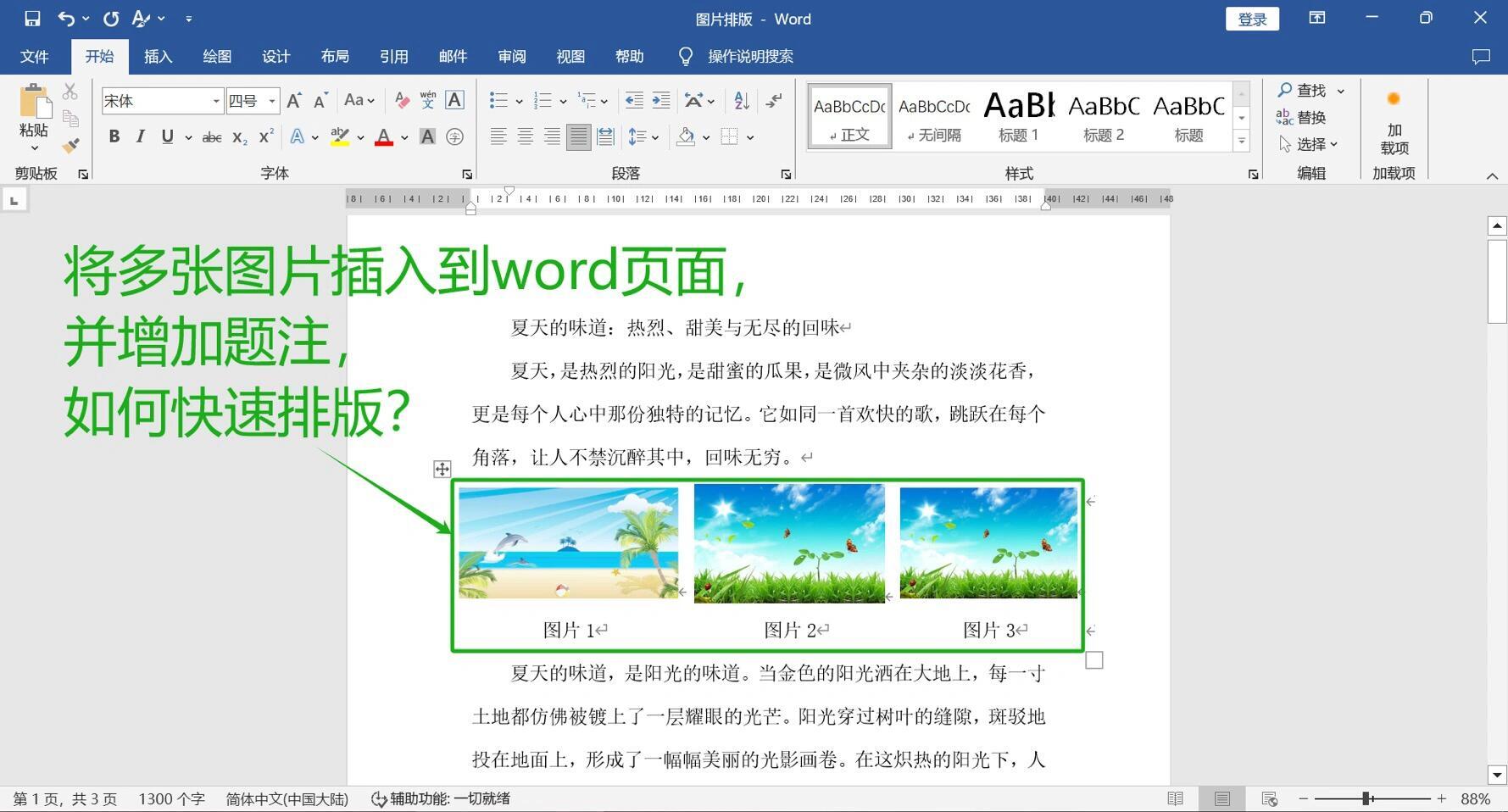Expand the styles gallery
This screenshot has width=1508, height=812.
coord(1242,141)
